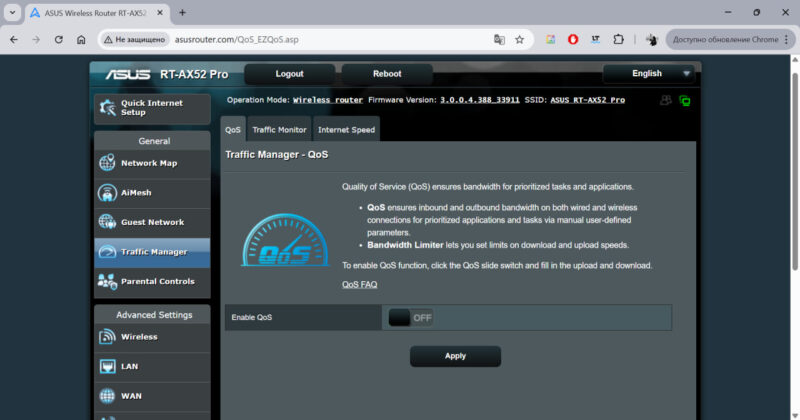Viewport: 800px width, 420px height.
Task: Open Quick Internet Setup wizard icon
Action: click(x=107, y=108)
